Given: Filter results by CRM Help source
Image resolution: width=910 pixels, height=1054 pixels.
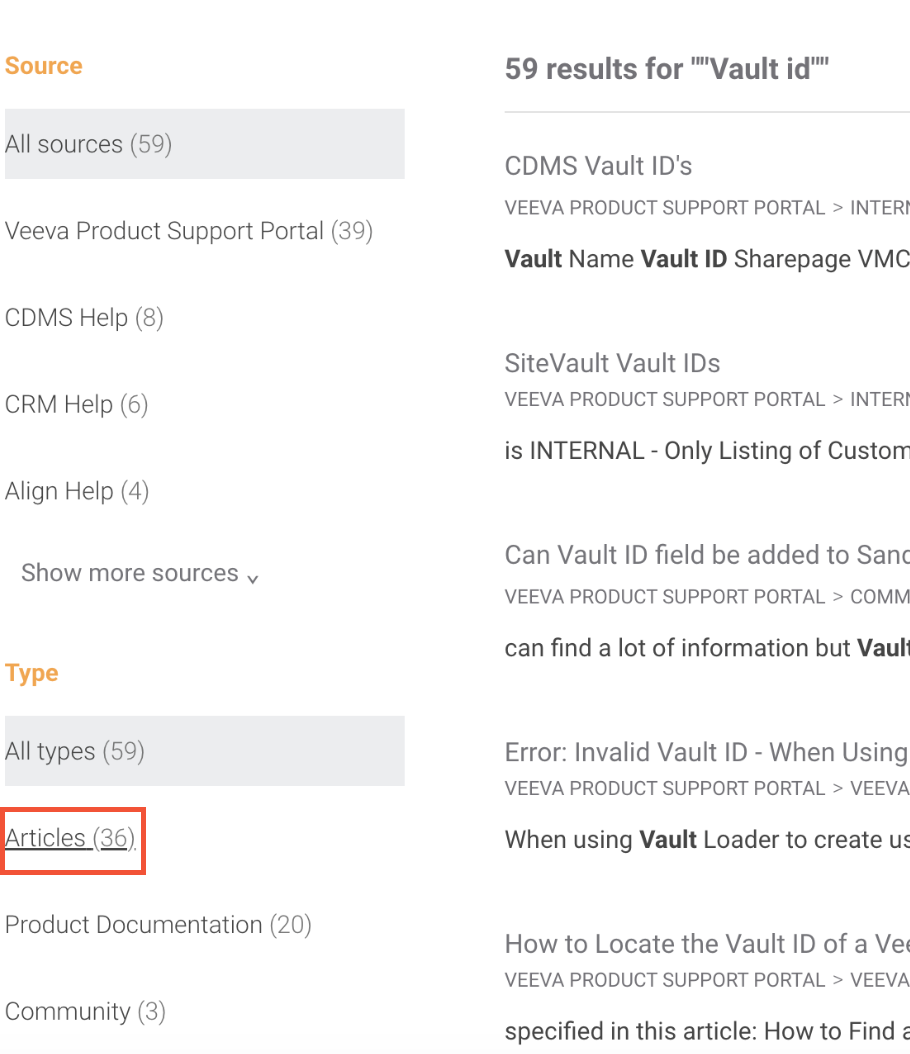Looking at the screenshot, I should (76, 405).
